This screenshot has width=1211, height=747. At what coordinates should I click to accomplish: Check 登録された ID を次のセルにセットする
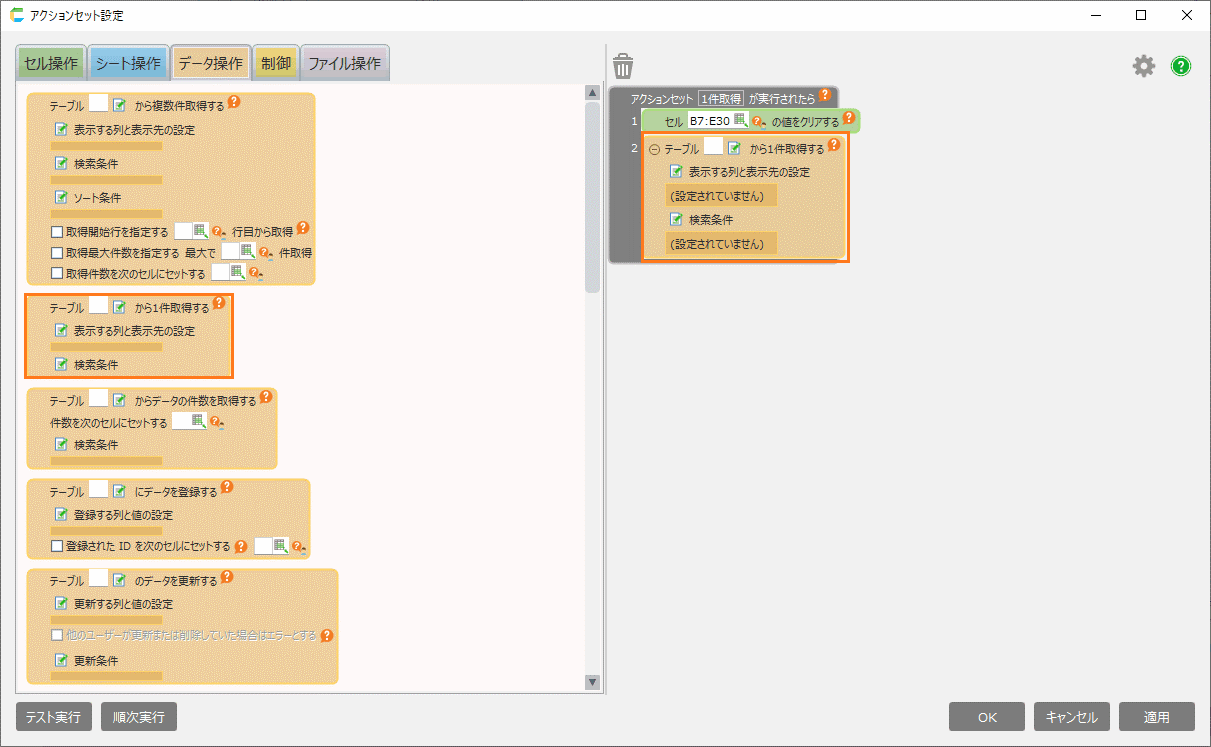click(57, 546)
